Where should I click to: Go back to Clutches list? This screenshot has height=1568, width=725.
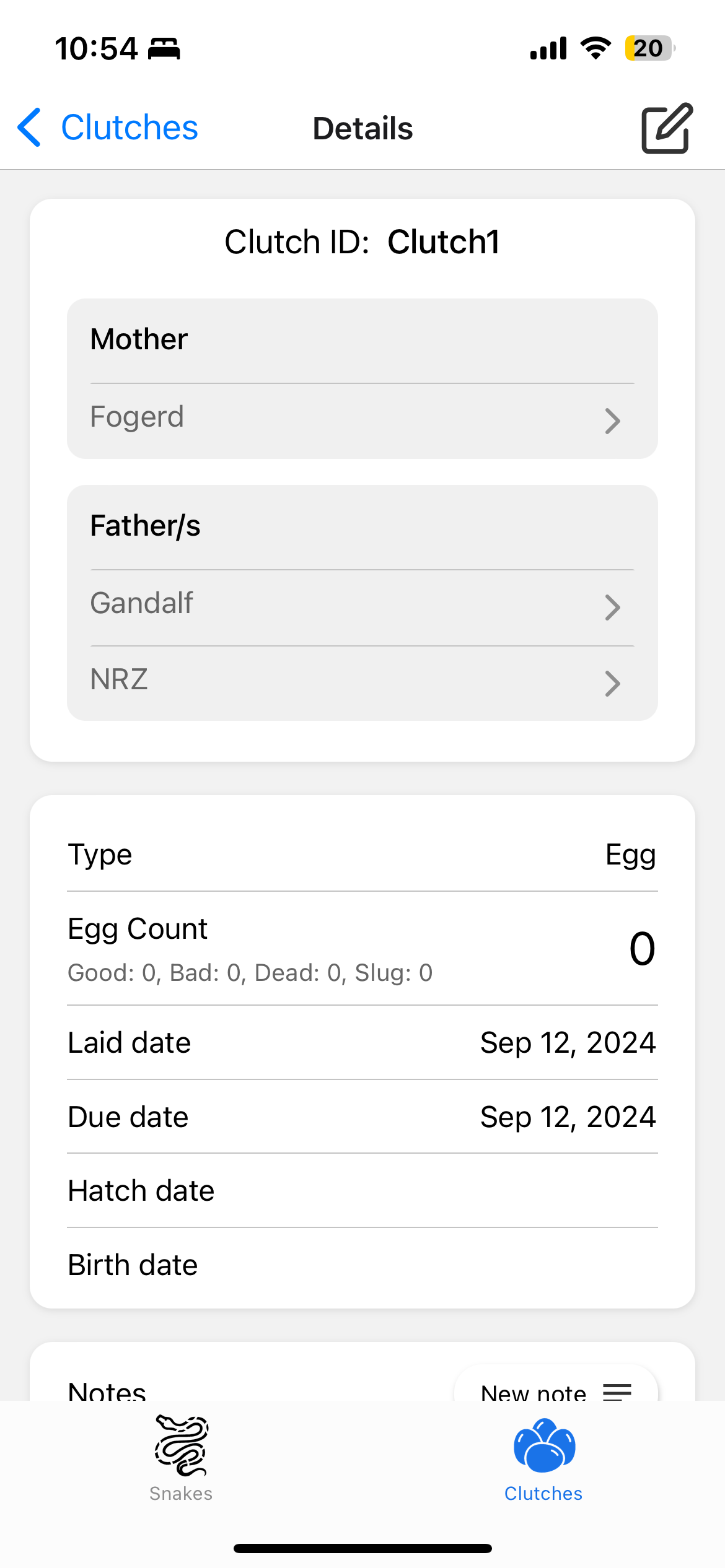click(x=130, y=128)
